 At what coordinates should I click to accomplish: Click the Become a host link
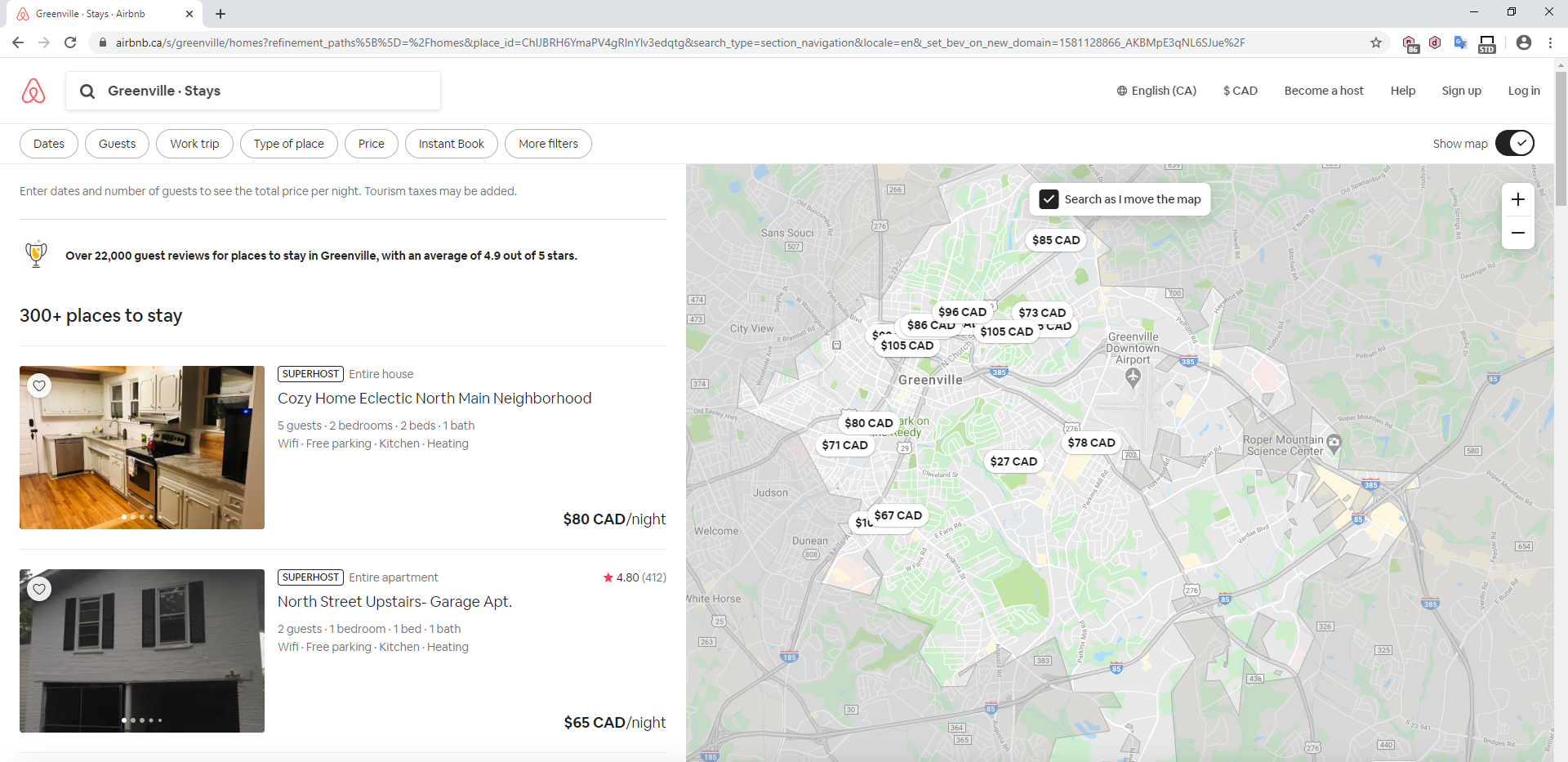click(1323, 91)
